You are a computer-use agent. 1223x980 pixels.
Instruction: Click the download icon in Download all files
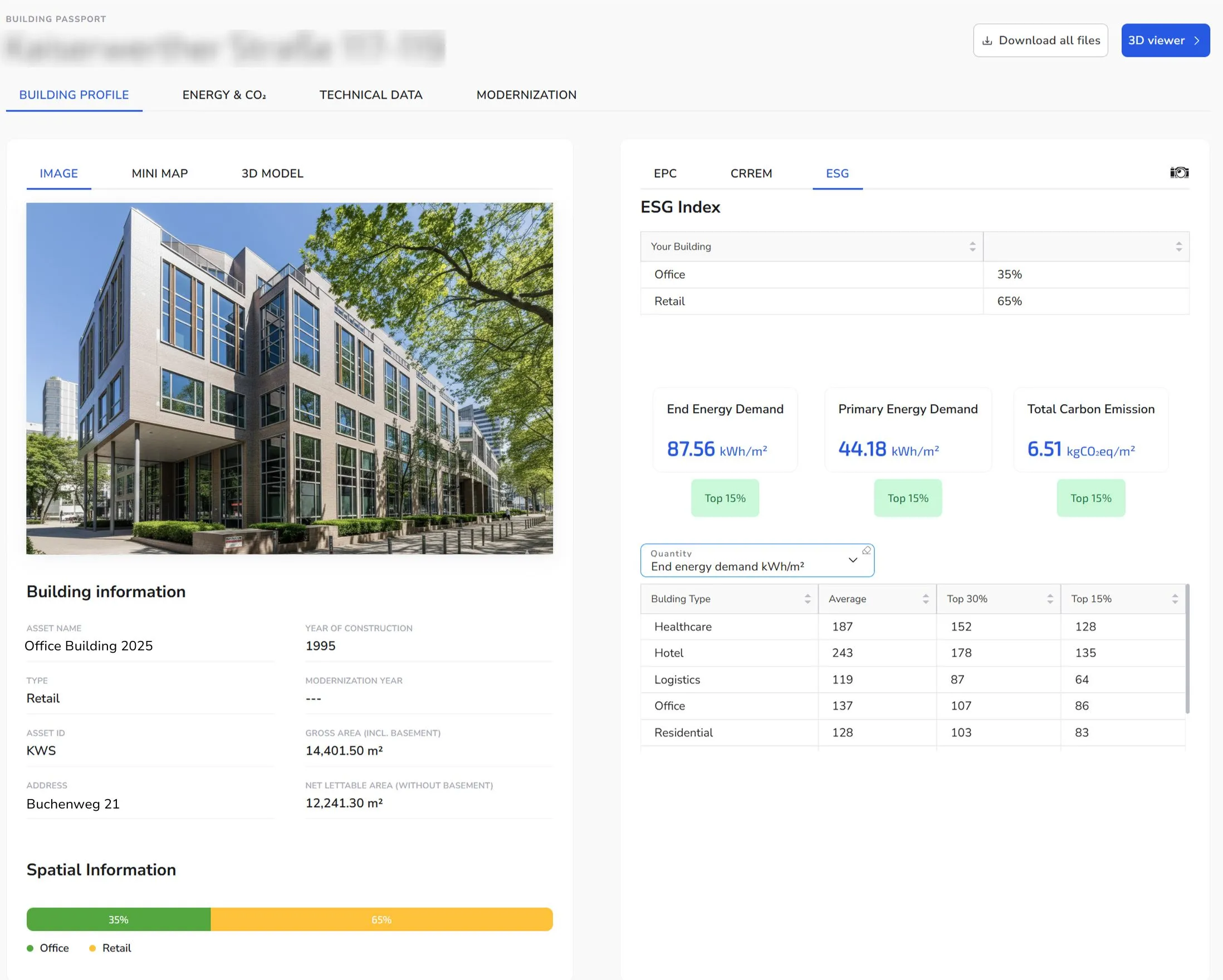(x=987, y=41)
